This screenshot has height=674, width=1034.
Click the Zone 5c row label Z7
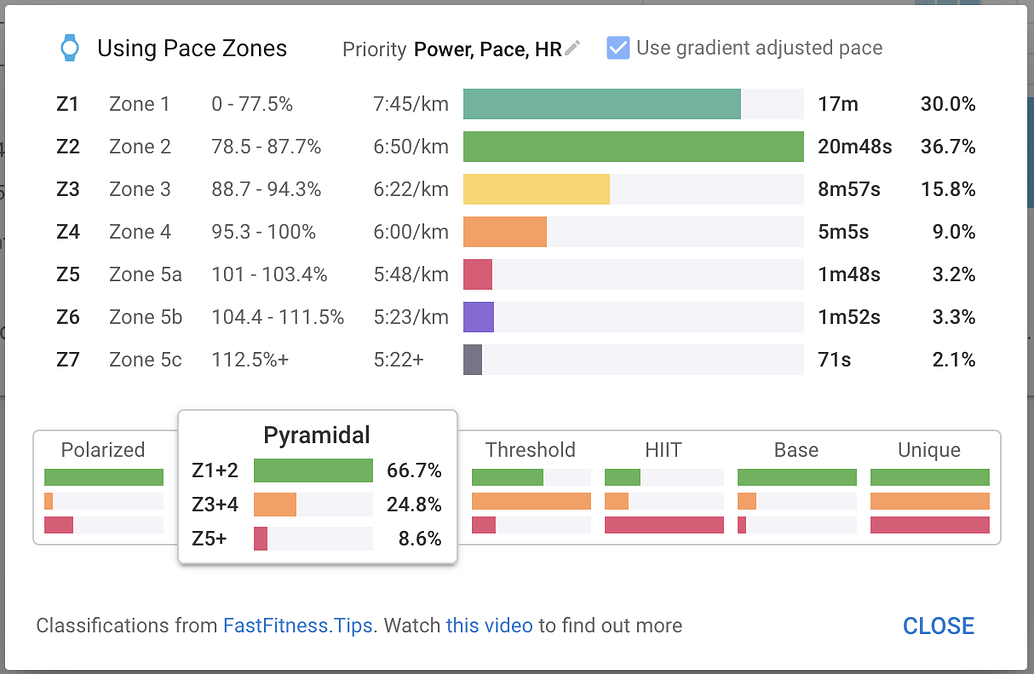pos(67,359)
